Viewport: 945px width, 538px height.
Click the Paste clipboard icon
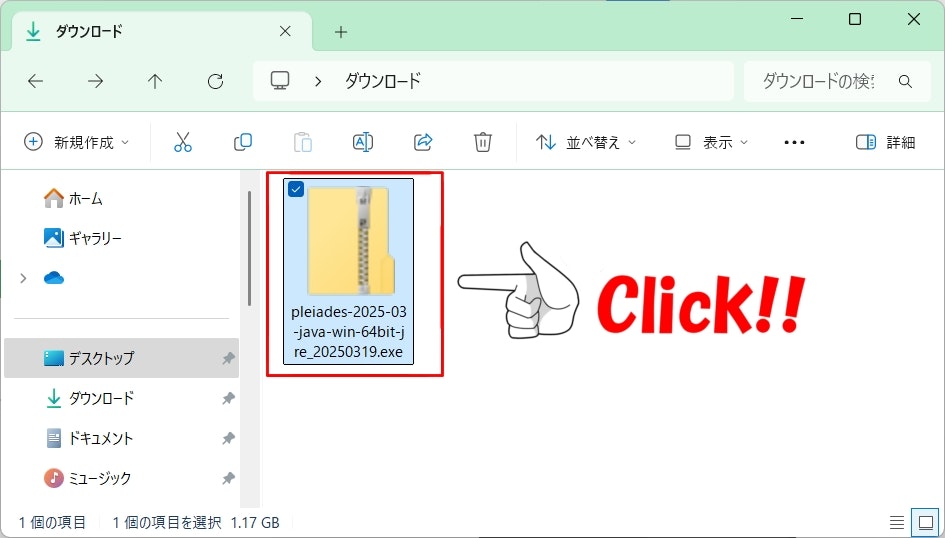[303, 142]
